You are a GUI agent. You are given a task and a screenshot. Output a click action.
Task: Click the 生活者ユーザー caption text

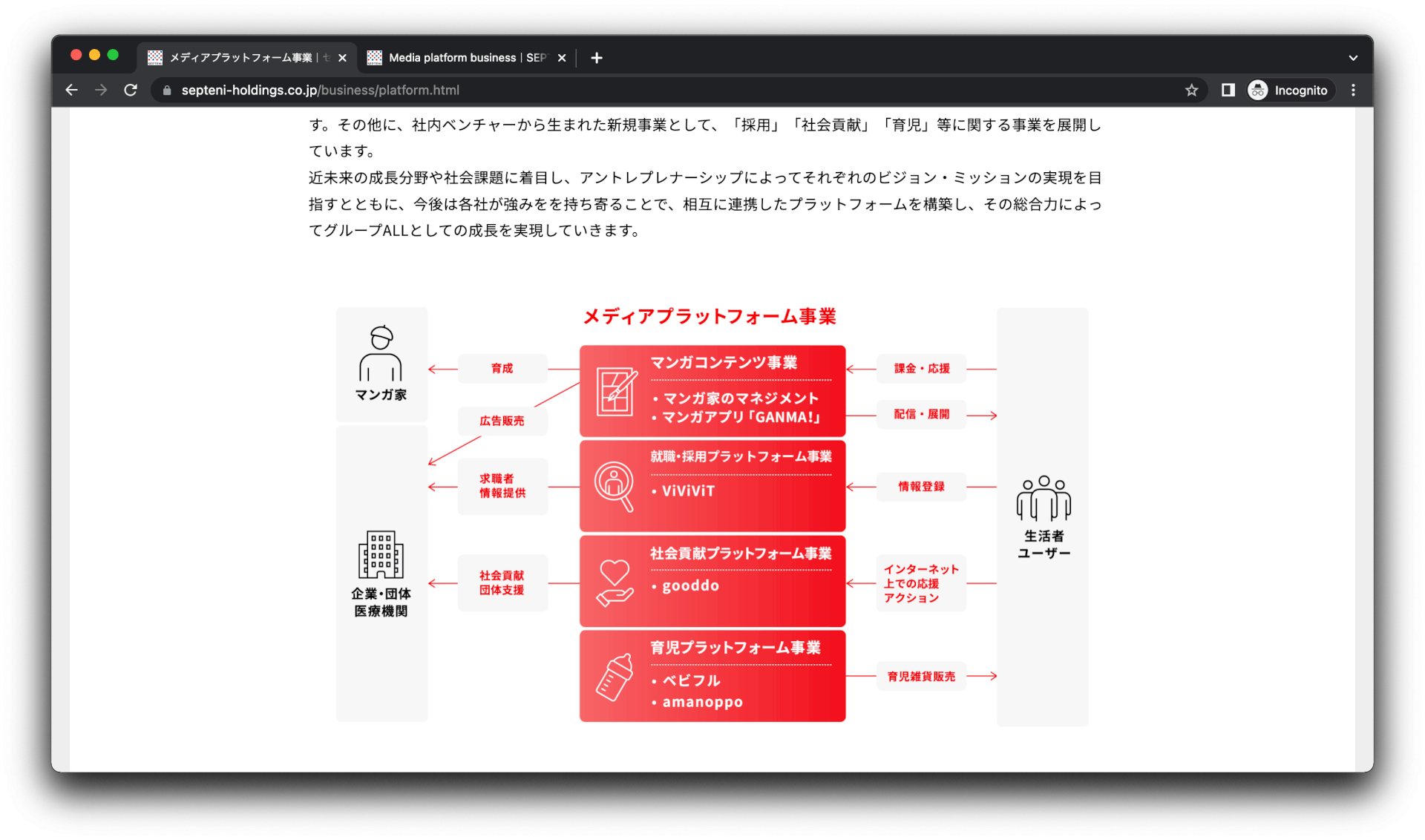click(x=1044, y=544)
